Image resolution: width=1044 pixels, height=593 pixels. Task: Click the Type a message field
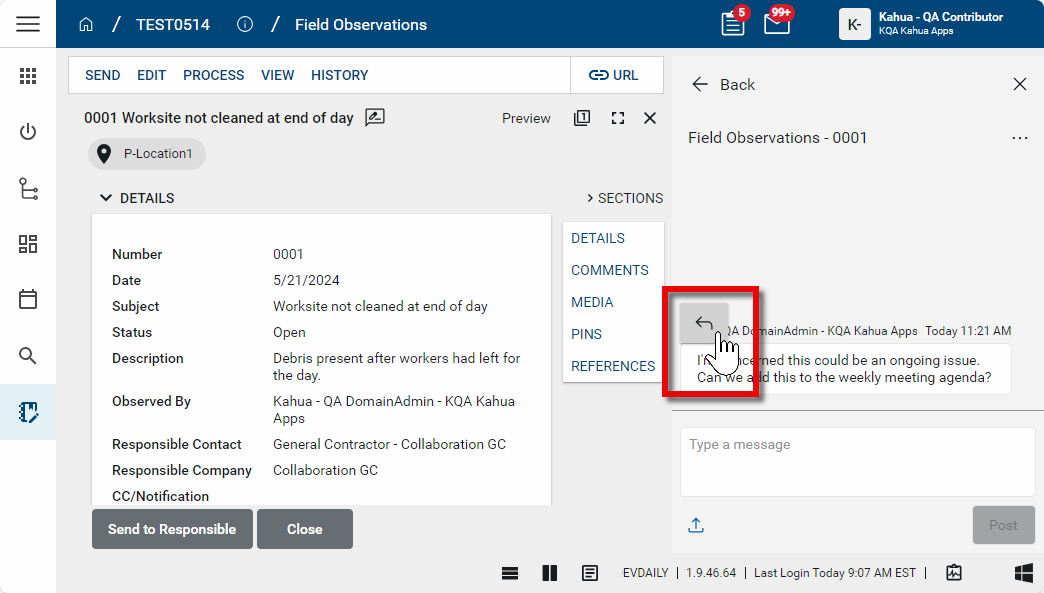point(857,461)
